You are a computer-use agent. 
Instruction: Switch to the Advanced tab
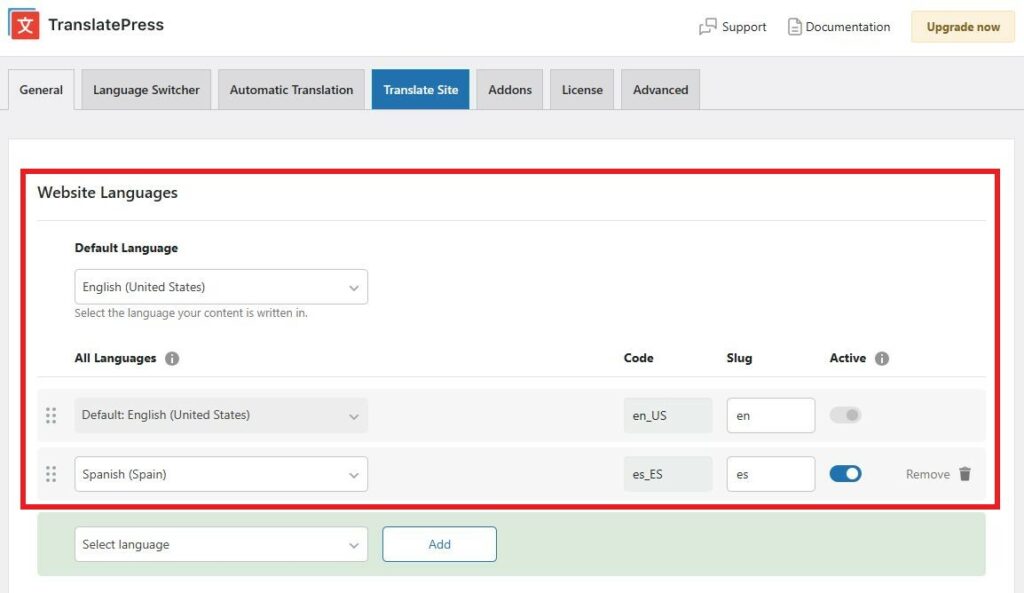coord(660,89)
